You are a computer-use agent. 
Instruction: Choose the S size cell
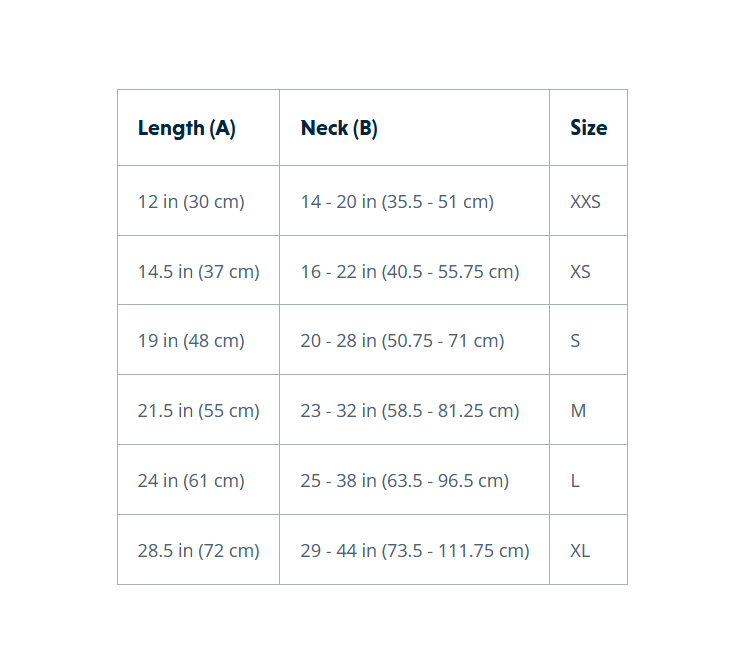pyautogui.click(x=588, y=340)
